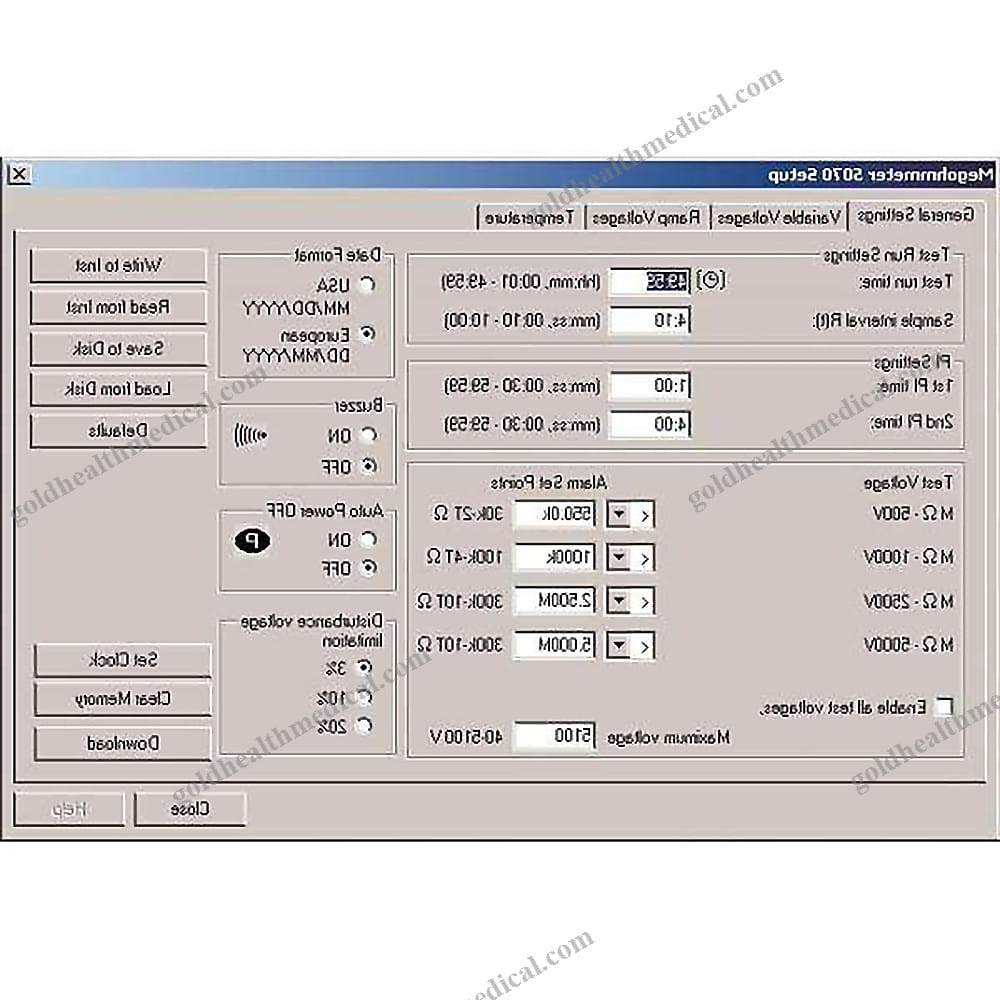Click the 2nd PI time field
This screenshot has height=1000, width=1000.
(x=650, y=424)
